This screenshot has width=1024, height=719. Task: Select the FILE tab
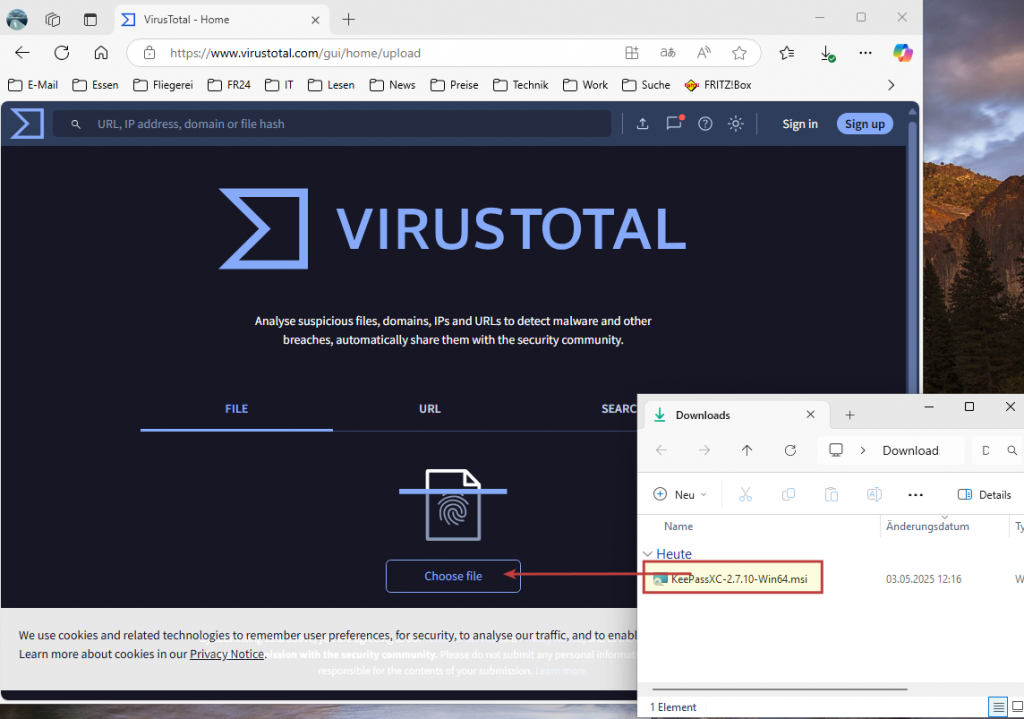[x=236, y=408]
